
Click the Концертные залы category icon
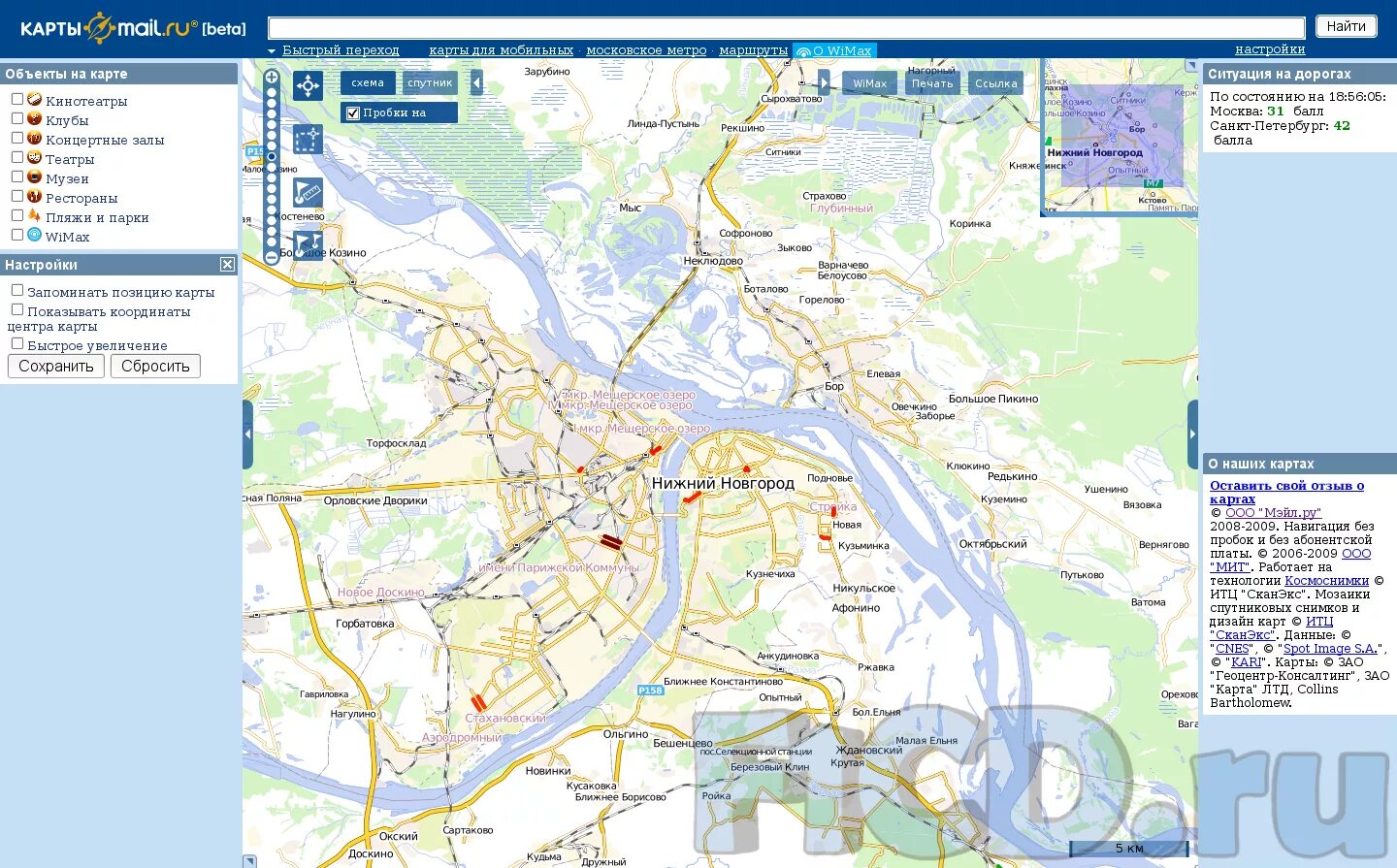[x=34, y=138]
